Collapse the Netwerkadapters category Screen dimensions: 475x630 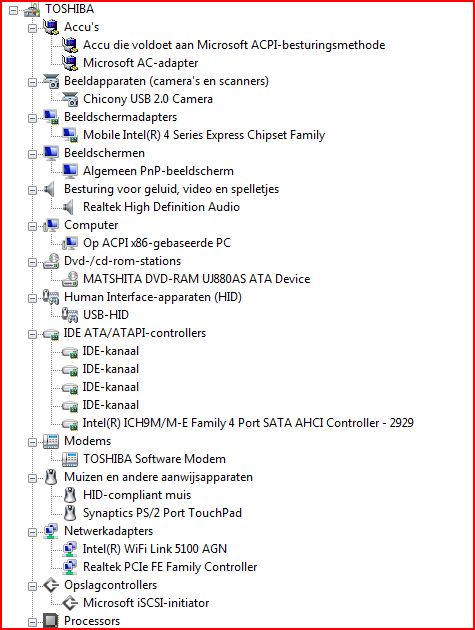32,532
